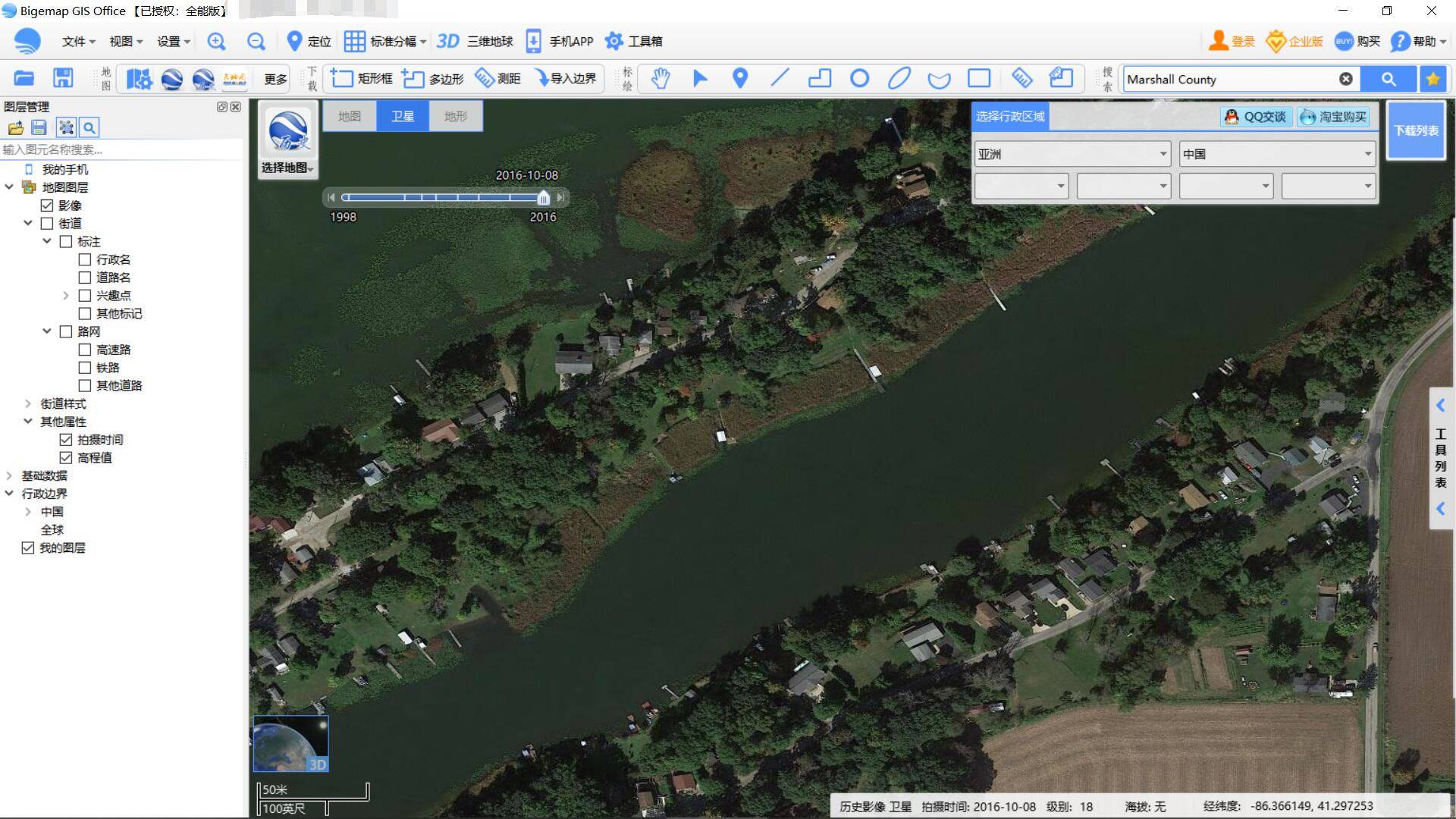Switch to the 地图 map tab
This screenshot has height=819, width=1456.
click(350, 116)
